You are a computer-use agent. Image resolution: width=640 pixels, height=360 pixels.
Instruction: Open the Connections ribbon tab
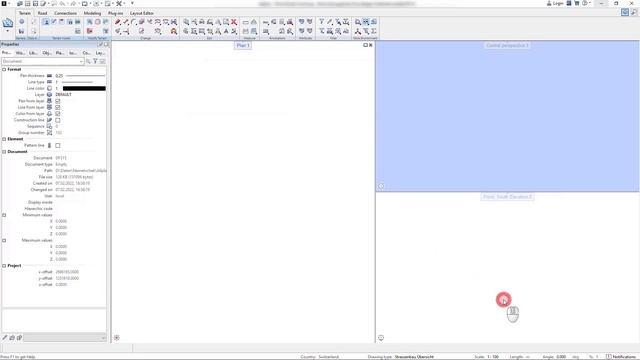[x=65, y=13]
